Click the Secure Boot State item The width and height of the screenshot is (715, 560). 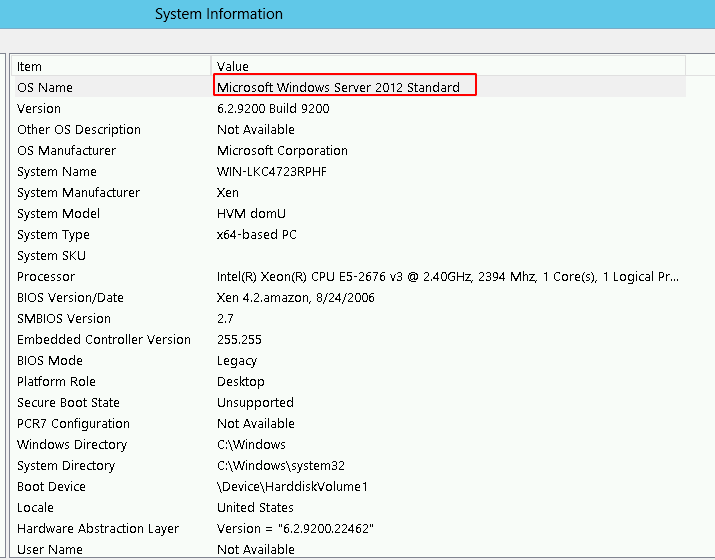[x=68, y=403]
